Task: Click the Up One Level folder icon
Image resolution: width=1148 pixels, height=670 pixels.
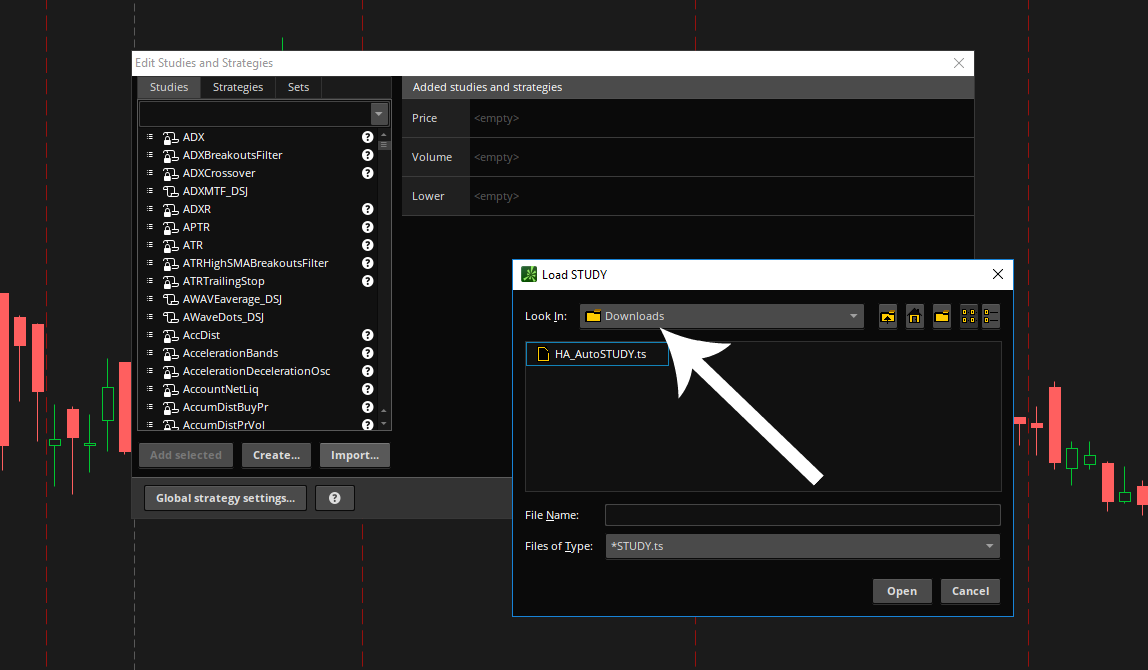Action: pos(888,316)
